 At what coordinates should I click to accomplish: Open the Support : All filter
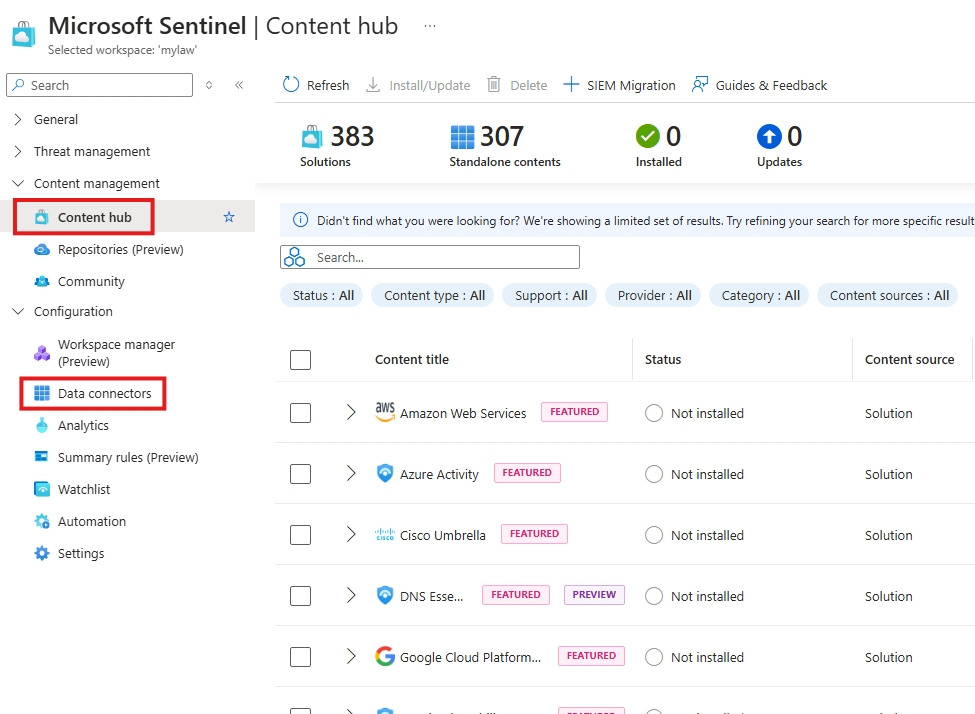coord(550,295)
